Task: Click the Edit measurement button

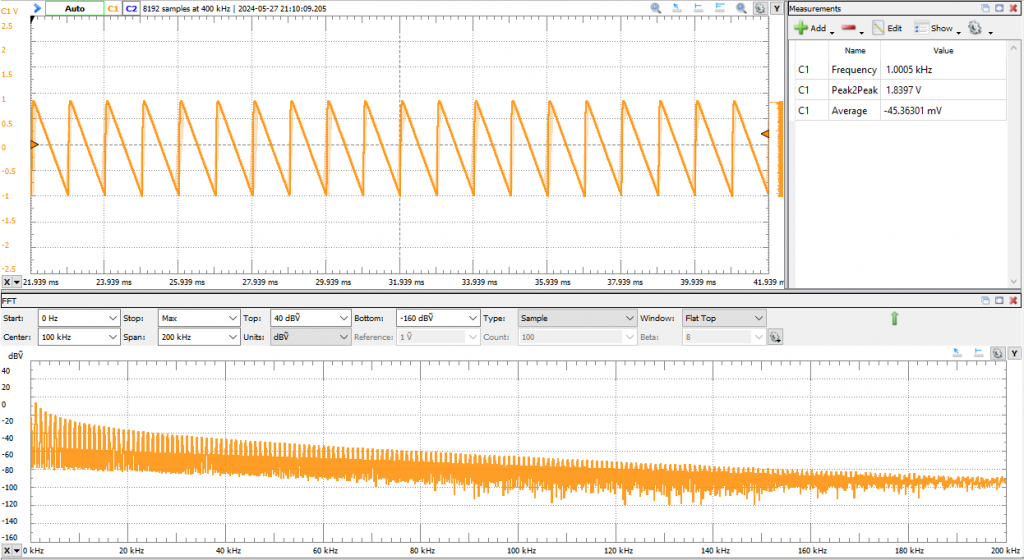Action: [x=887, y=29]
